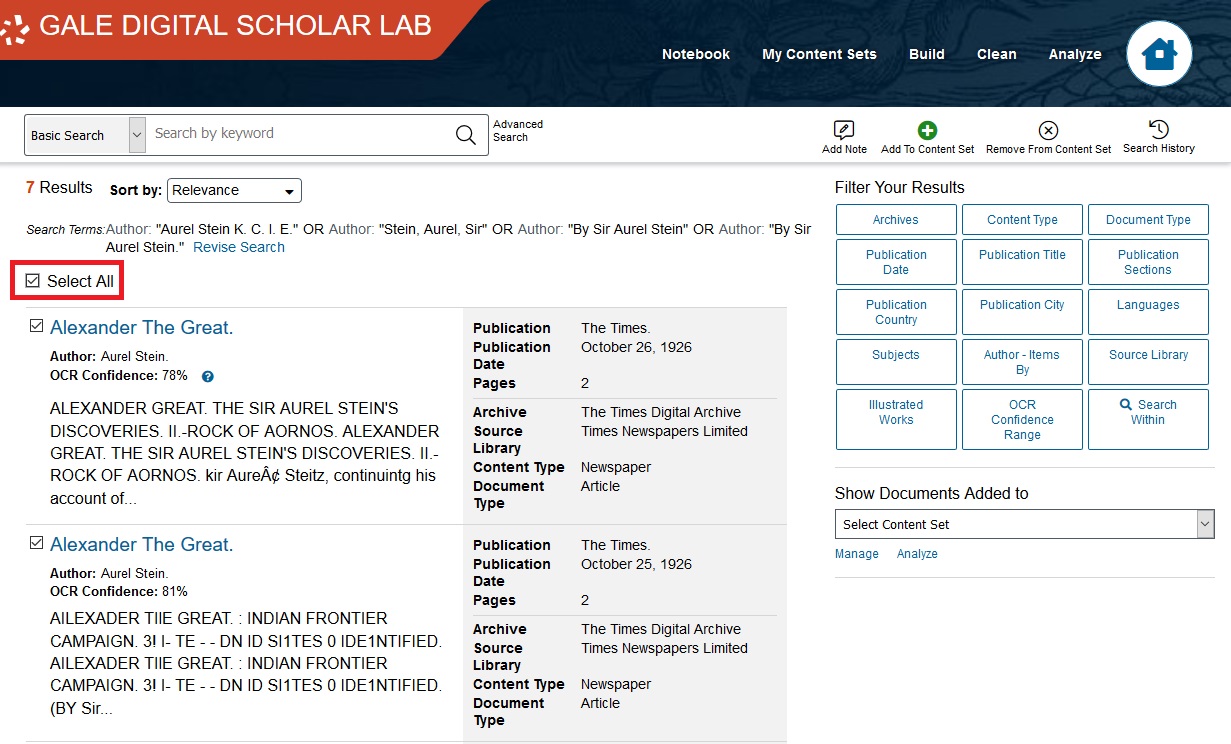Uncheck the second Alexander The Great result

click(x=36, y=541)
